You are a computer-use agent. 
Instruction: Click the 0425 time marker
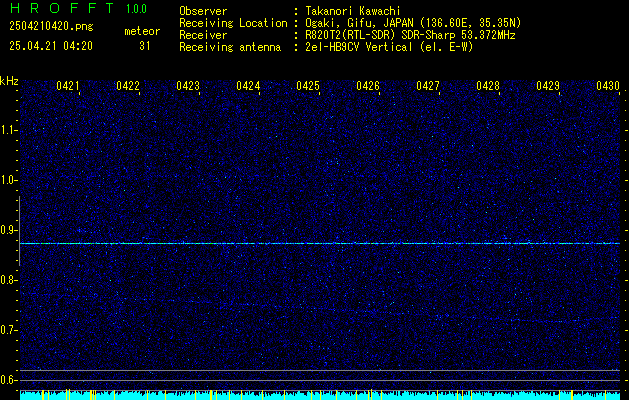point(308,86)
